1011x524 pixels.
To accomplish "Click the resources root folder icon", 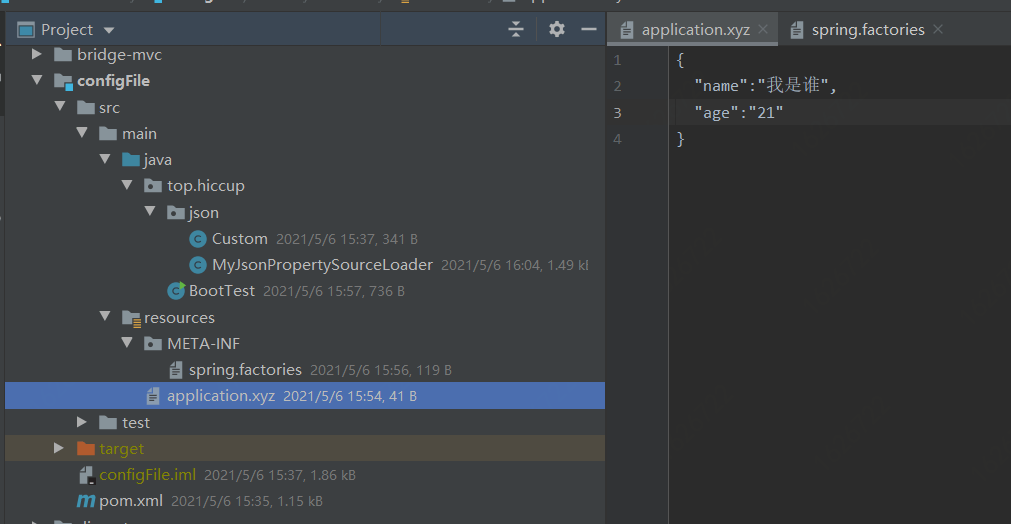I will tap(132, 318).
